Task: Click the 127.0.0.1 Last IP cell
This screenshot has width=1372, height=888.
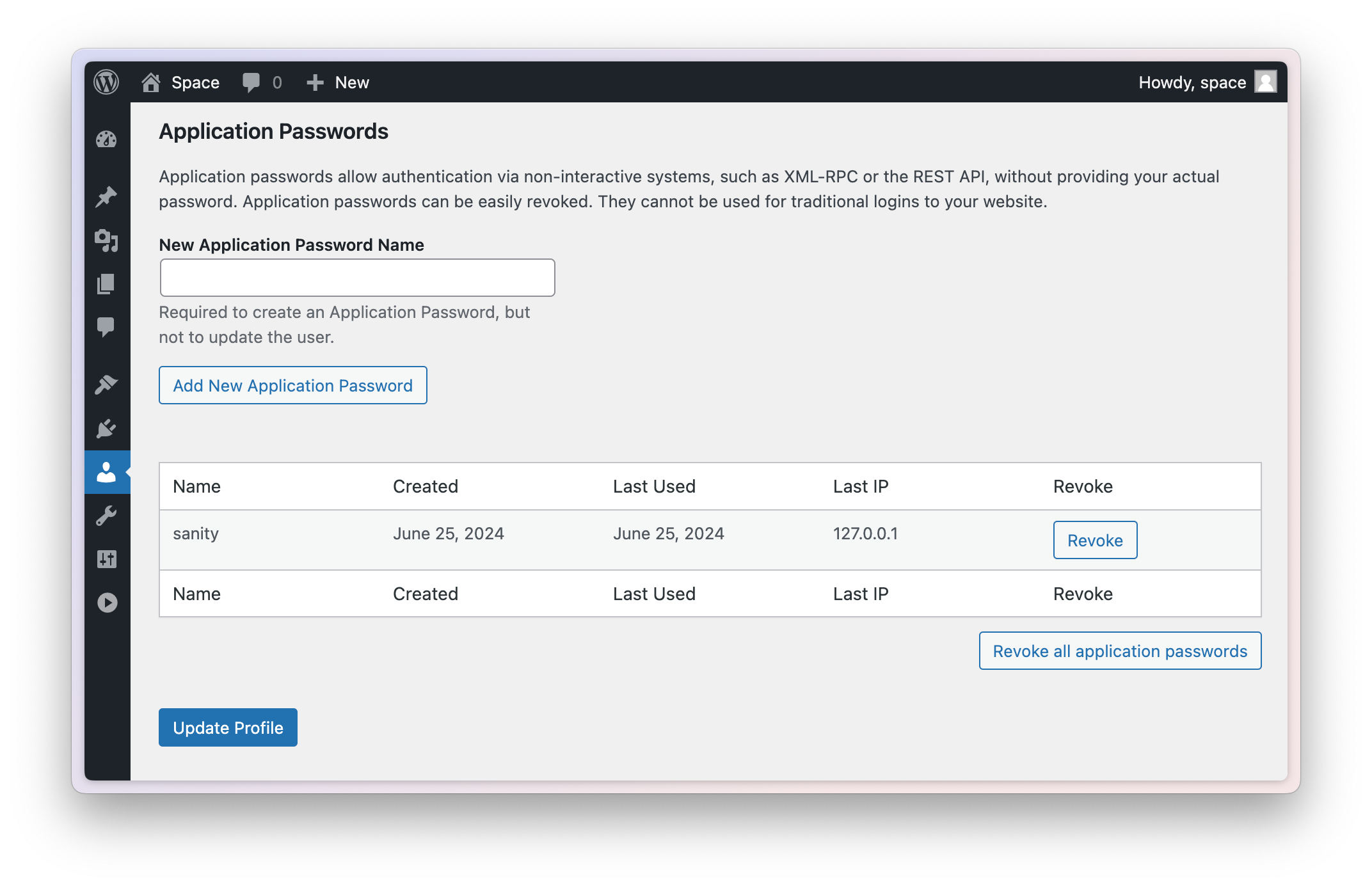Action: click(x=865, y=534)
